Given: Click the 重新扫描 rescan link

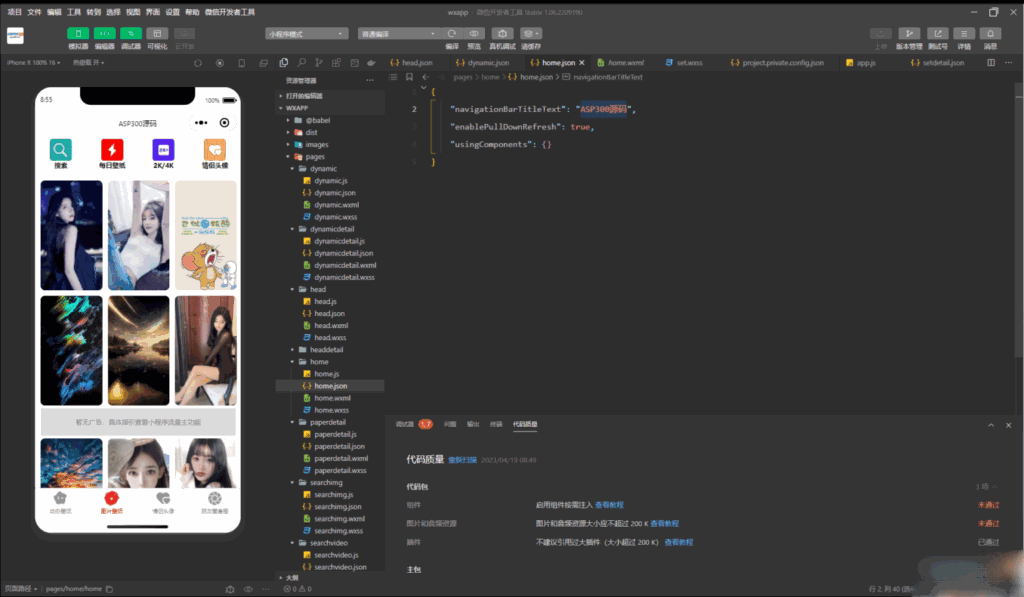Looking at the screenshot, I should tap(462, 460).
